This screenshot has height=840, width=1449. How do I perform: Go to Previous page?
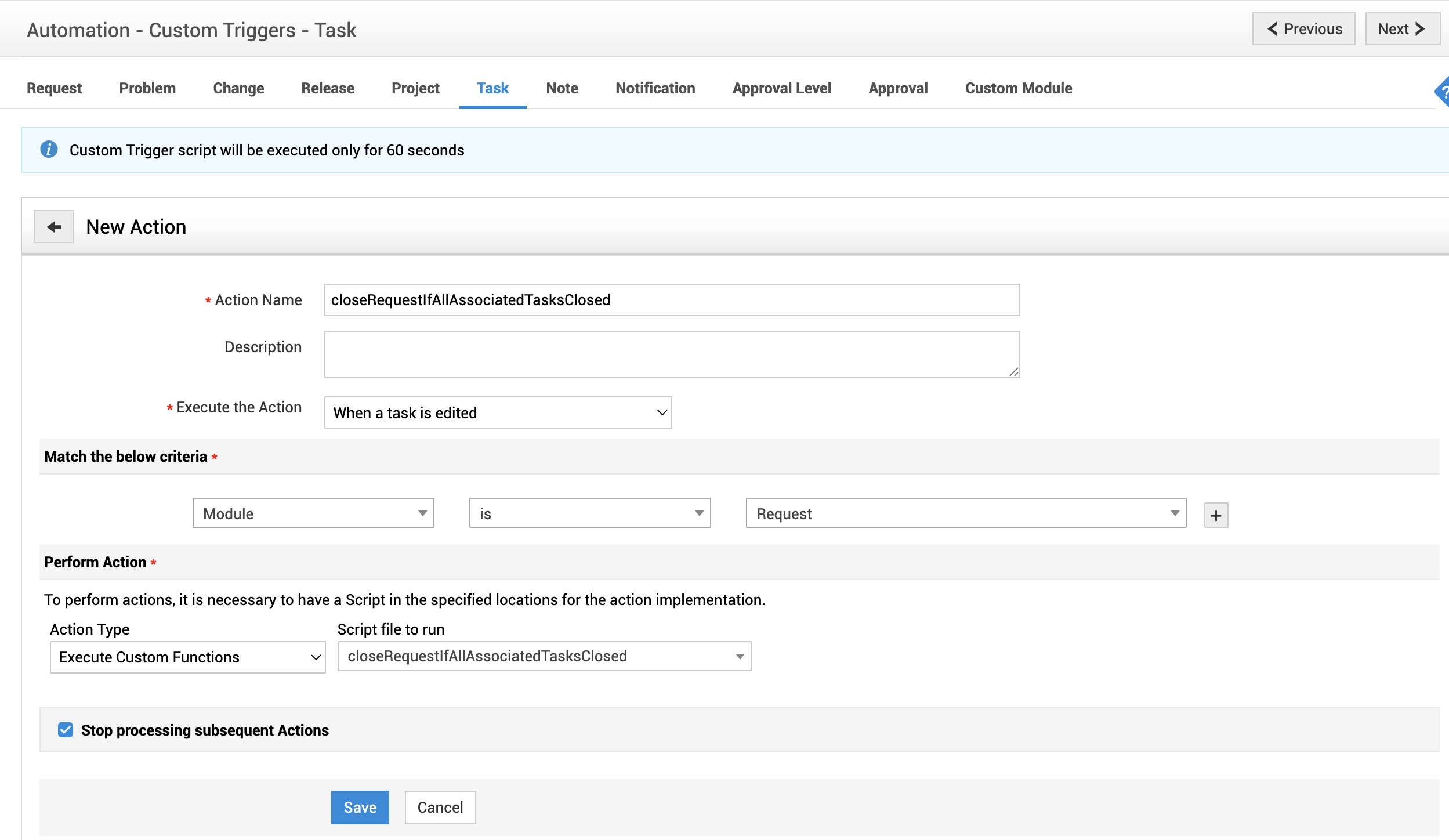click(1303, 29)
